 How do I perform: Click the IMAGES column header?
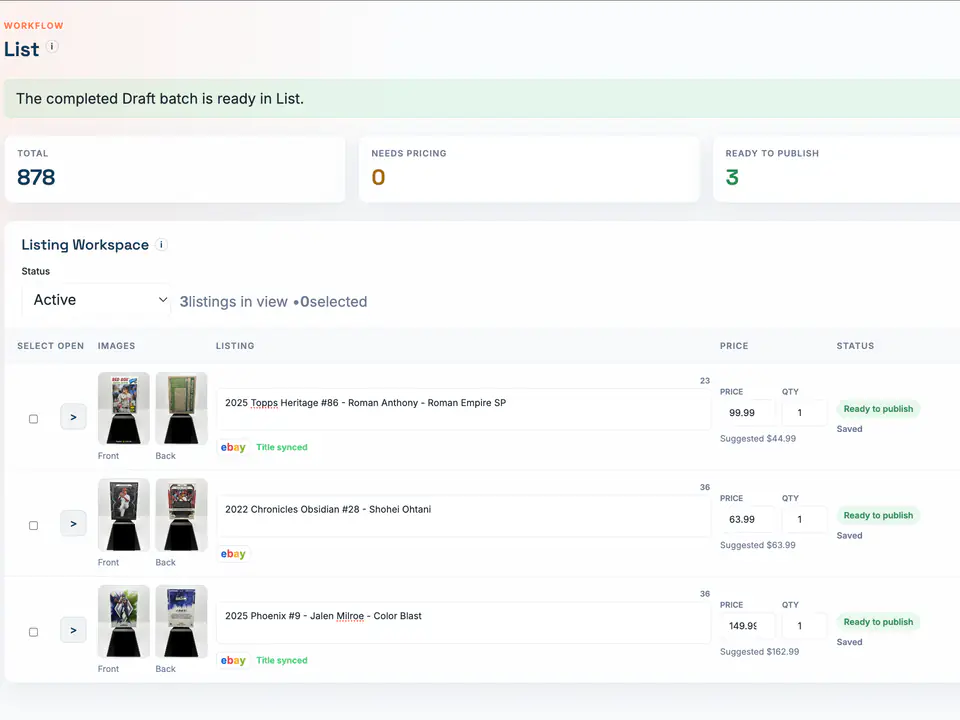(116, 346)
